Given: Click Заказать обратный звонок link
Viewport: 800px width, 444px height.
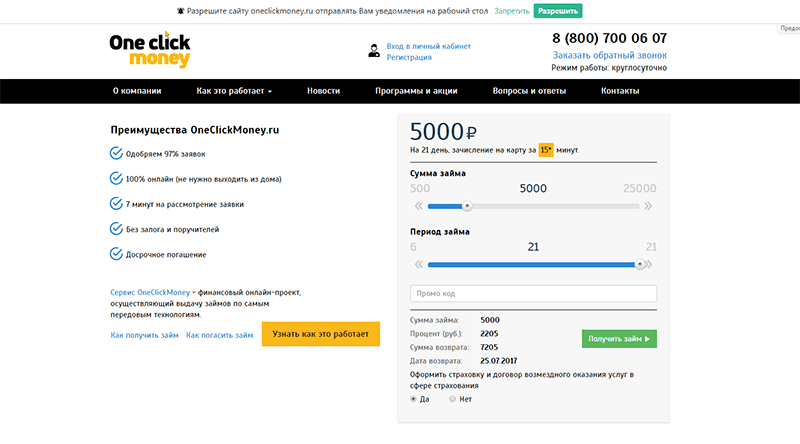Looking at the screenshot, I should [610, 55].
